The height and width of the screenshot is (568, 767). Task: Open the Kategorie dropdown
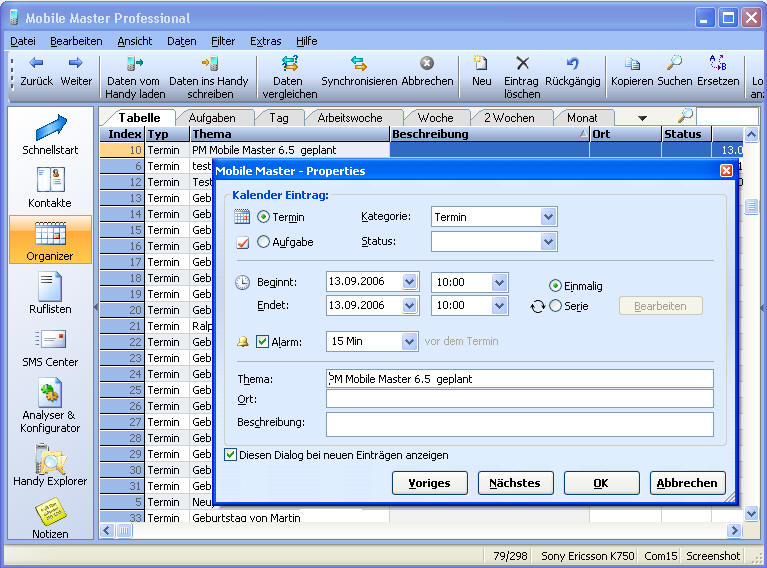pyautogui.click(x=548, y=217)
